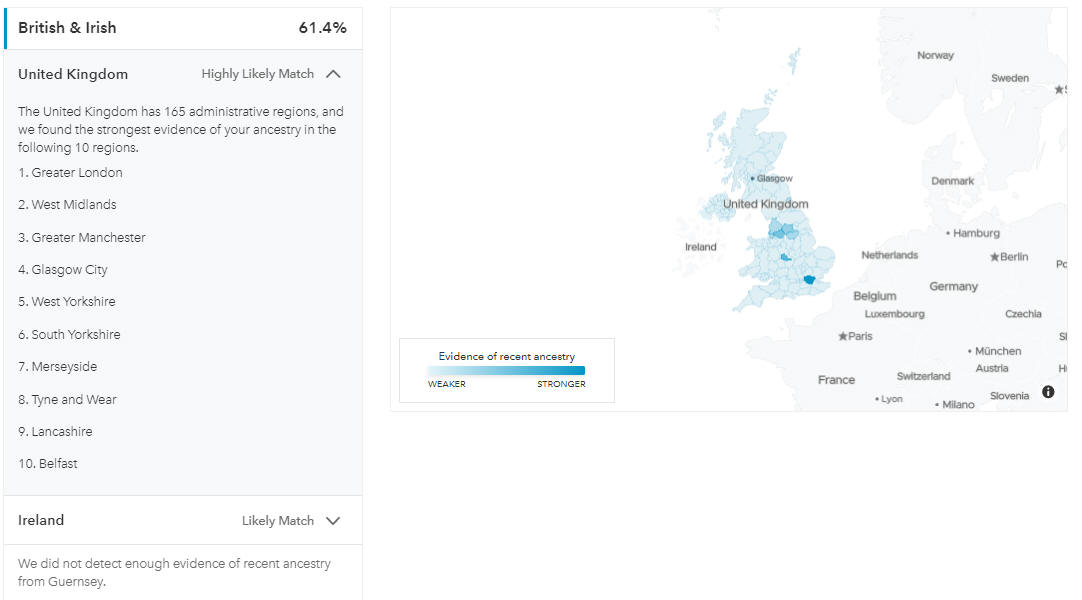Click the Milano dot marker on map

click(937, 405)
